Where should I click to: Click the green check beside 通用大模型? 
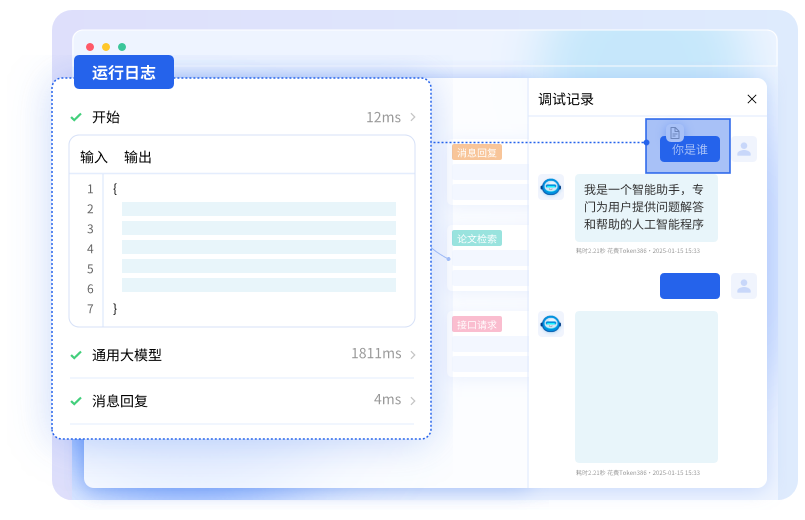pyautogui.click(x=76, y=355)
